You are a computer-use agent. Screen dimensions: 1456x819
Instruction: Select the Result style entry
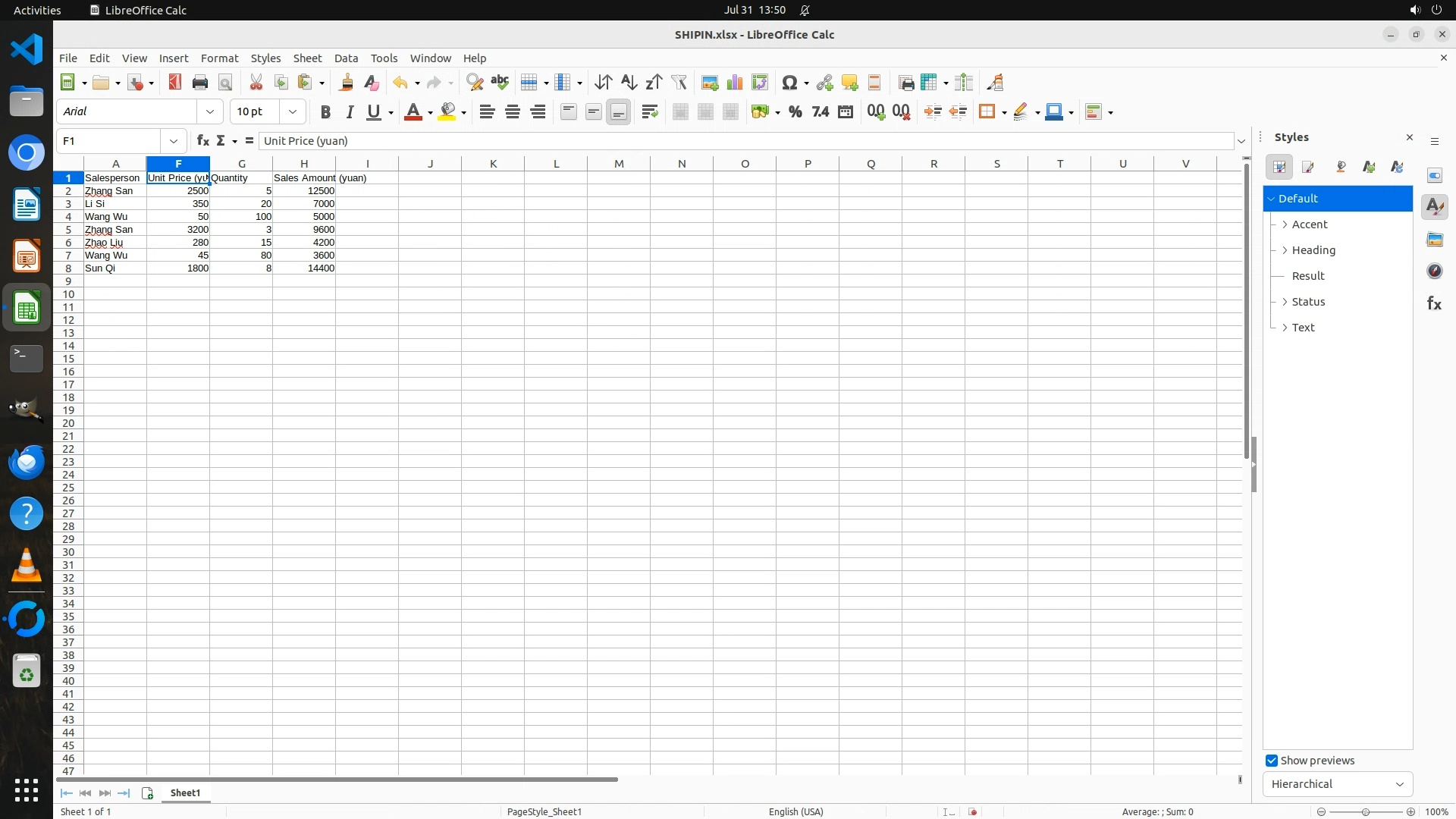[x=1308, y=276]
